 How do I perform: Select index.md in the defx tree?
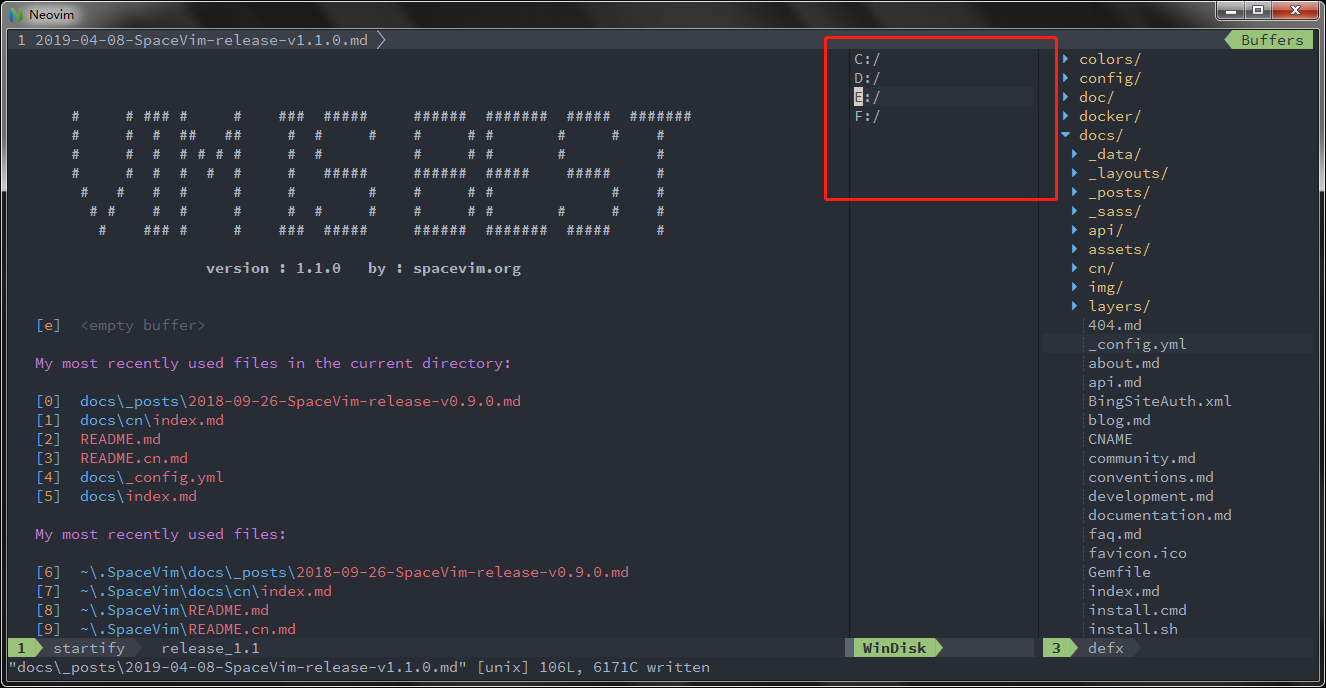[x=1124, y=591]
